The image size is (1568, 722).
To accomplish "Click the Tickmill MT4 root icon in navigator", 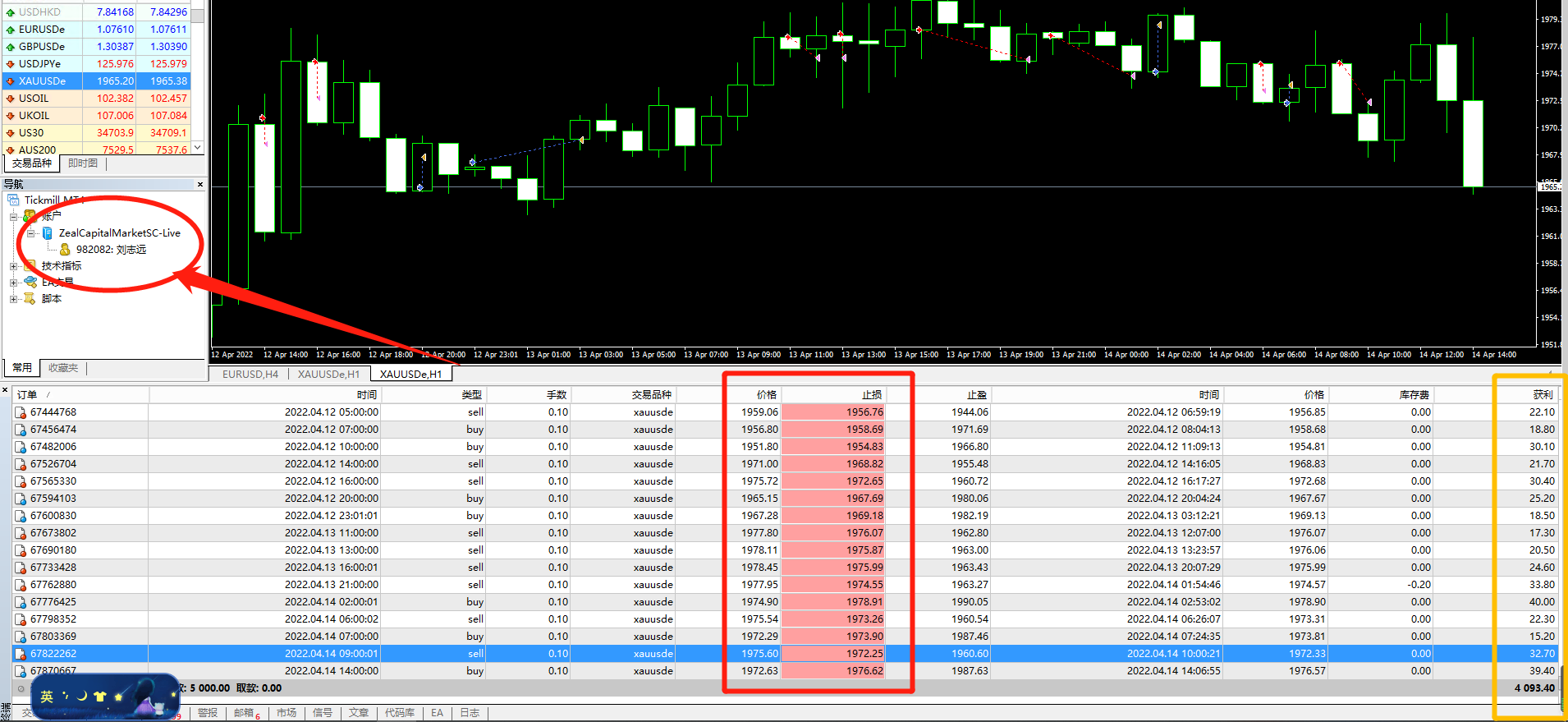I will [13, 200].
